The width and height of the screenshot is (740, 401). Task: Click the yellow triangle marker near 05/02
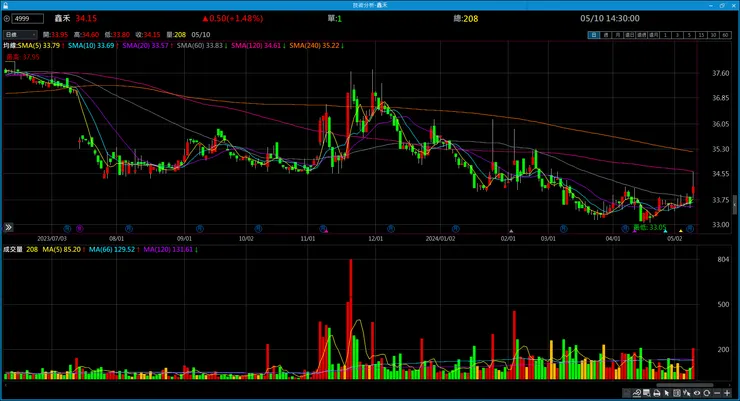point(681,231)
